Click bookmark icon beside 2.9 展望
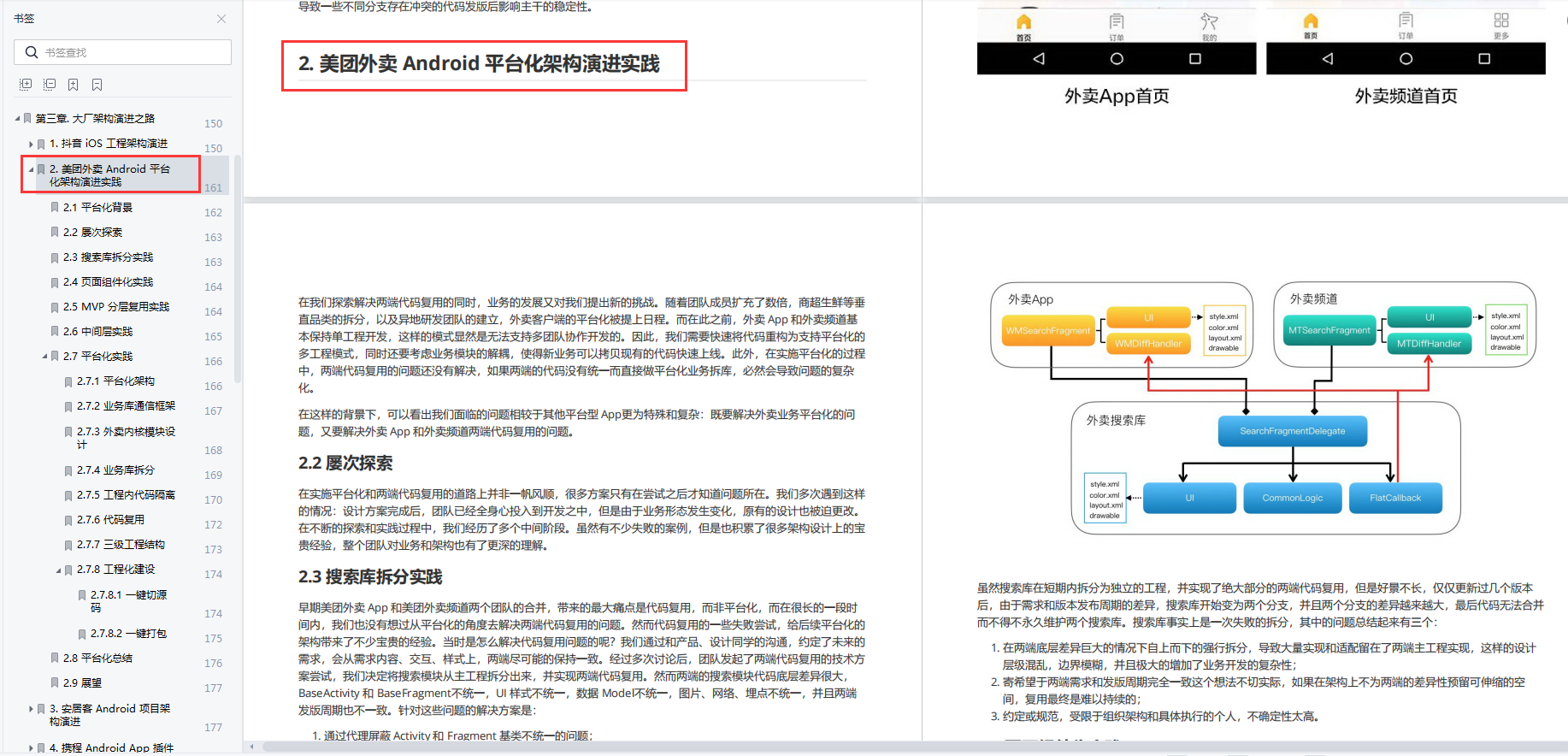The width and height of the screenshot is (1568, 756). pos(55,683)
